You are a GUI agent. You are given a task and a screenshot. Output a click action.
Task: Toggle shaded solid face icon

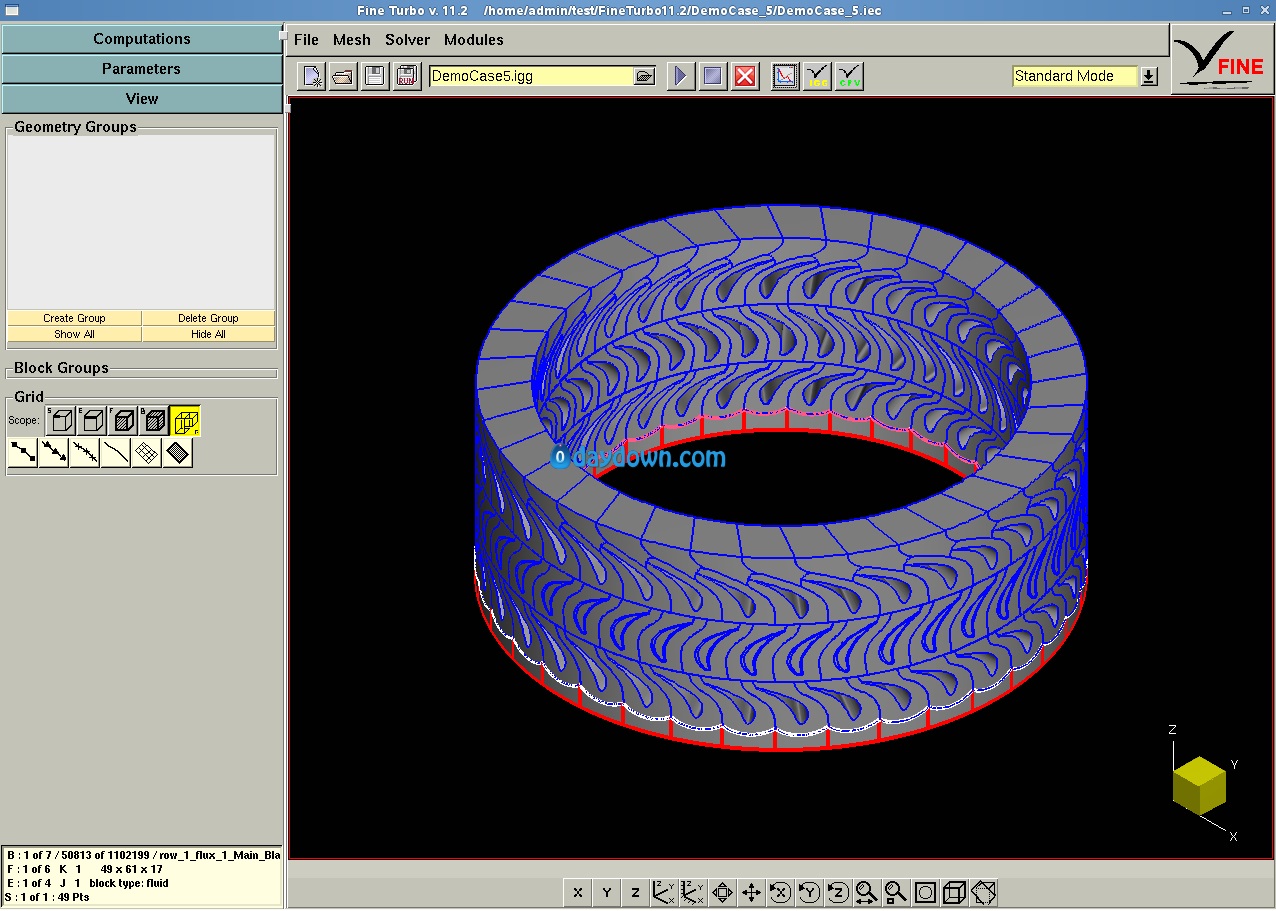coord(178,453)
